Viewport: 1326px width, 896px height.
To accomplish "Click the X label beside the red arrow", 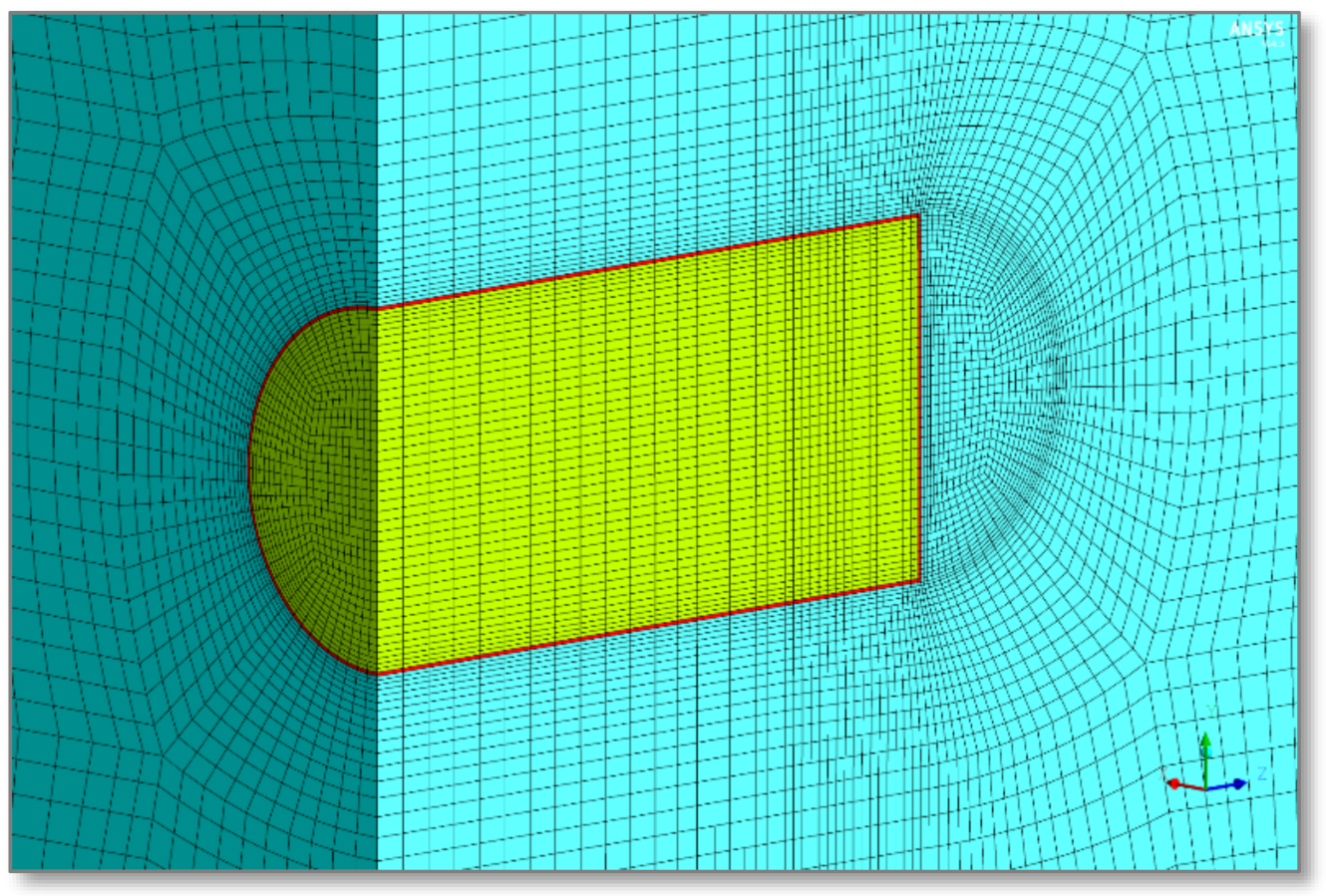I will 1164,770.
